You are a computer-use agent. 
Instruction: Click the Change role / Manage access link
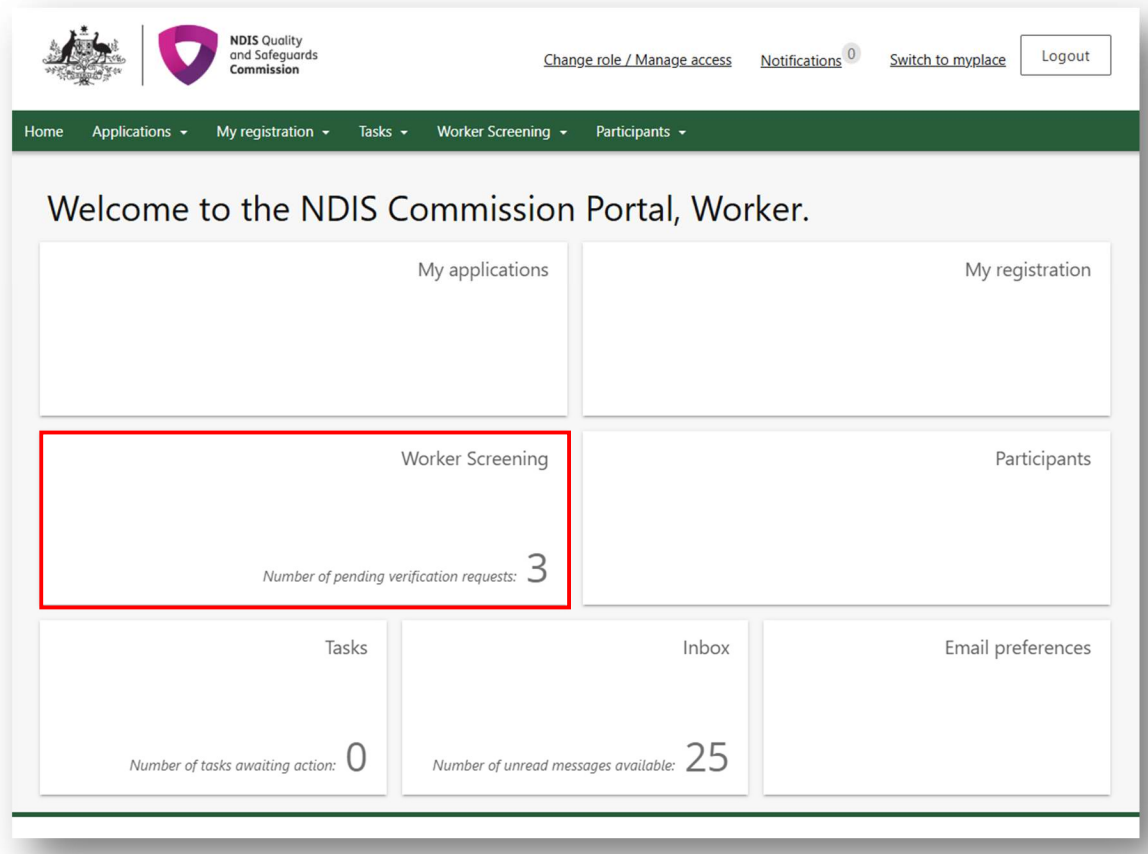[x=637, y=59]
